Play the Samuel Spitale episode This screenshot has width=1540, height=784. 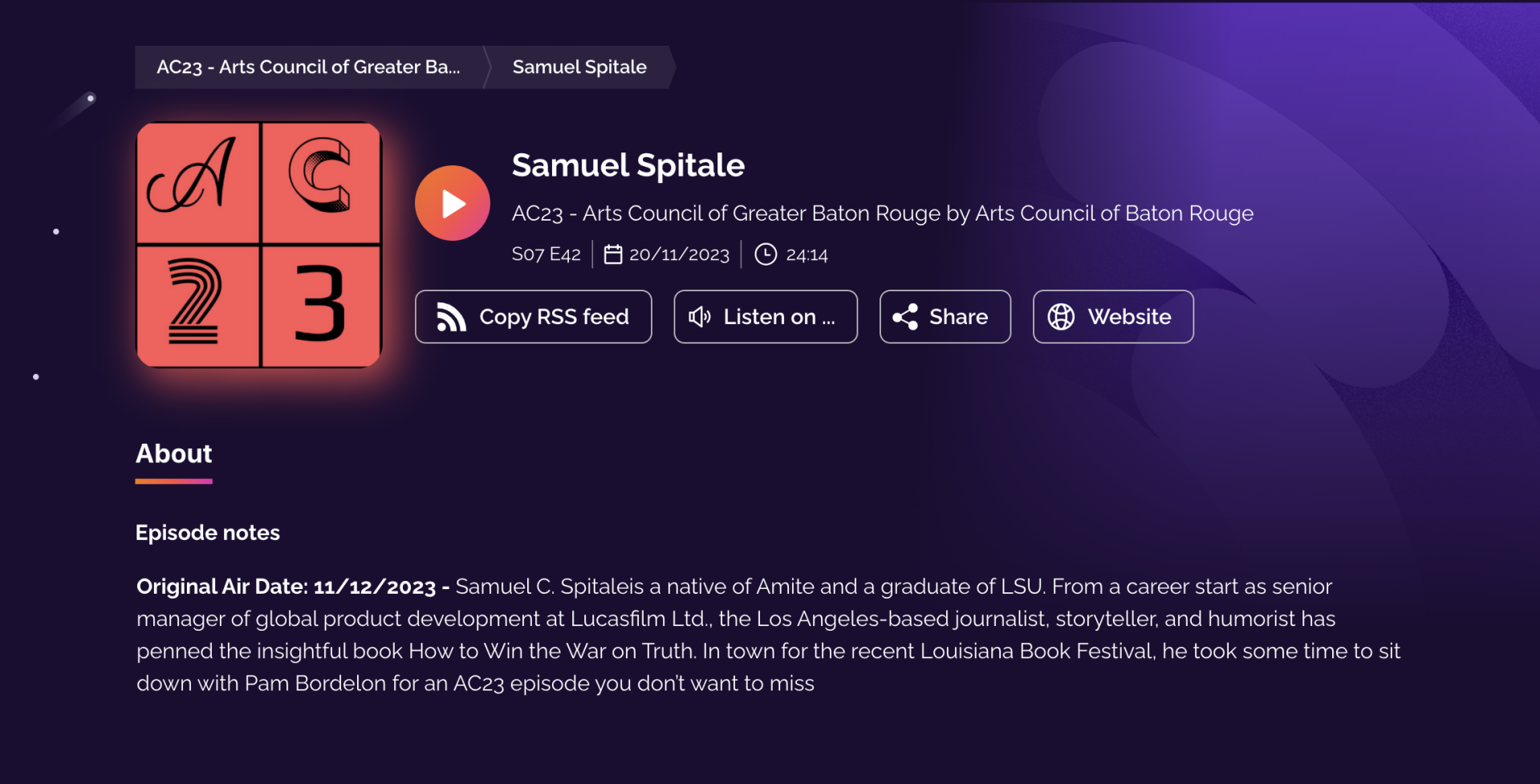[x=452, y=203]
